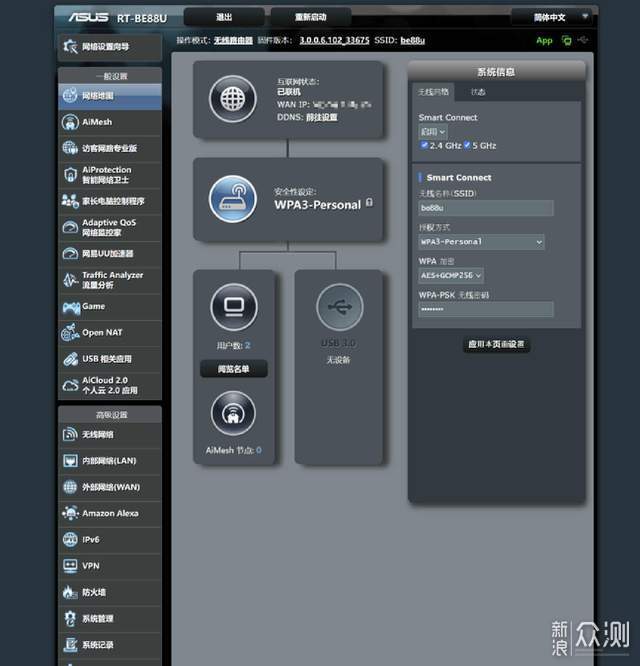
Task: Open AiProtection shield icon
Action: (70, 175)
